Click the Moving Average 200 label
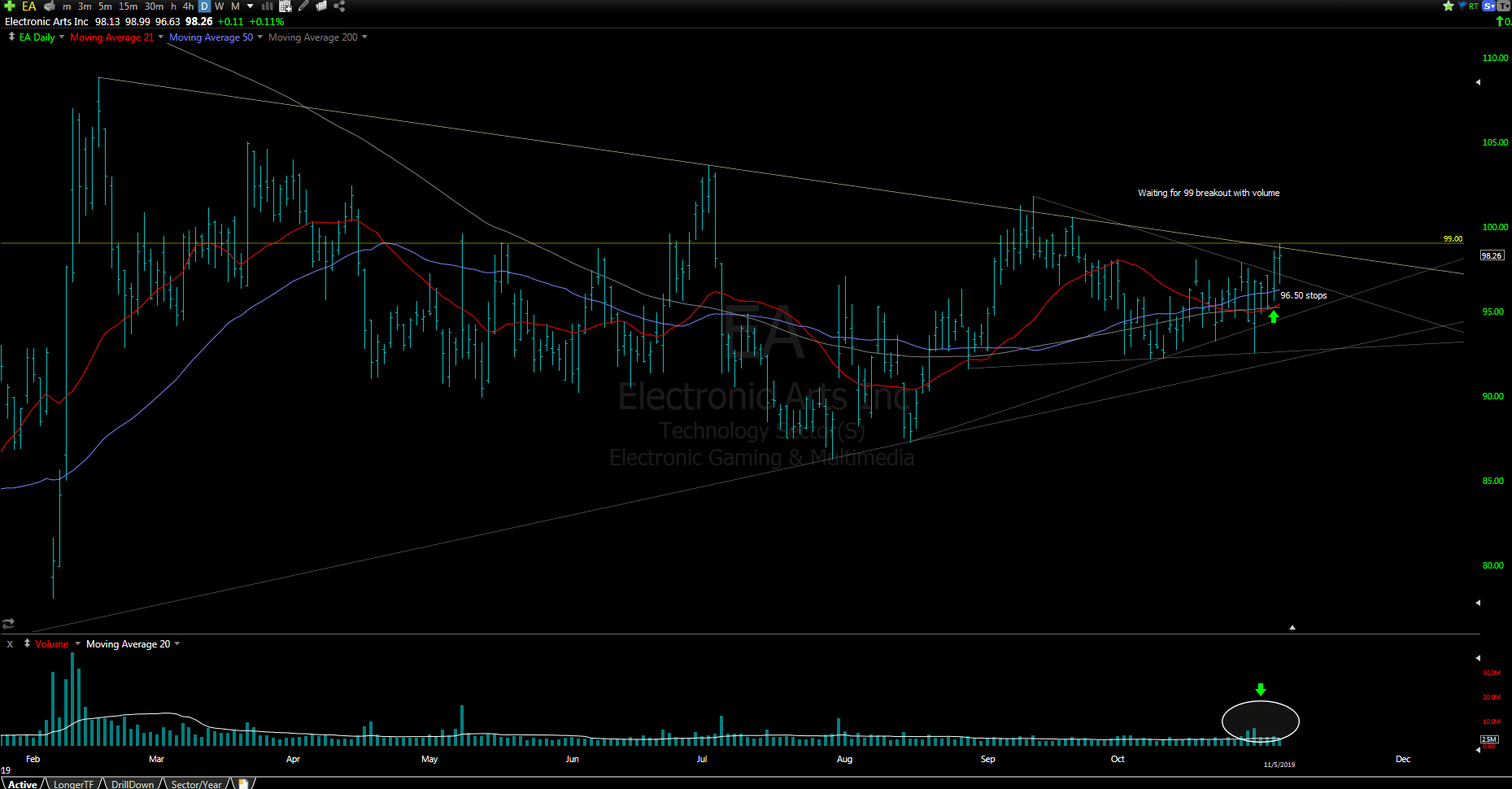 313,37
